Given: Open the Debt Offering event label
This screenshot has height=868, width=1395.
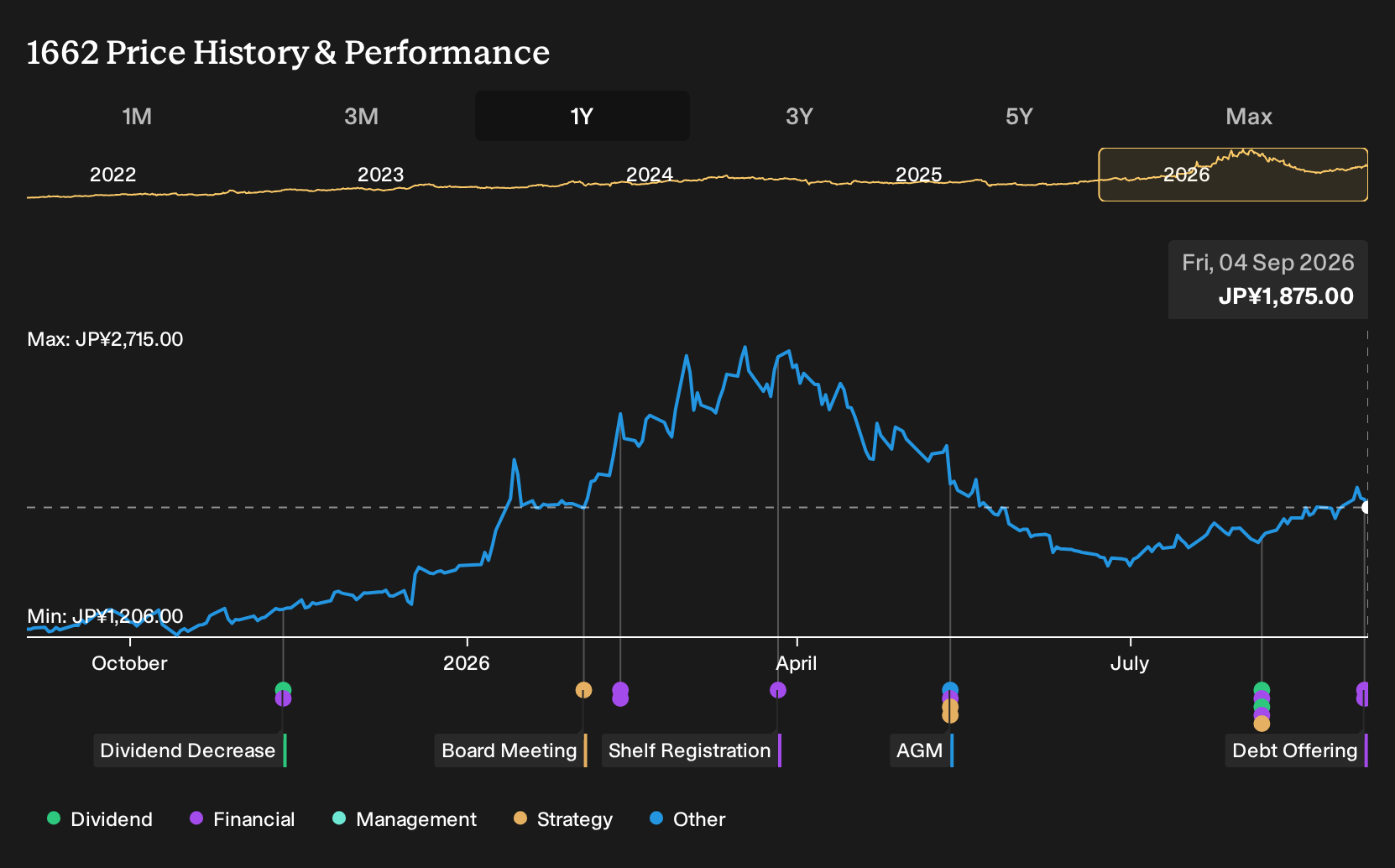Looking at the screenshot, I should (x=1295, y=750).
